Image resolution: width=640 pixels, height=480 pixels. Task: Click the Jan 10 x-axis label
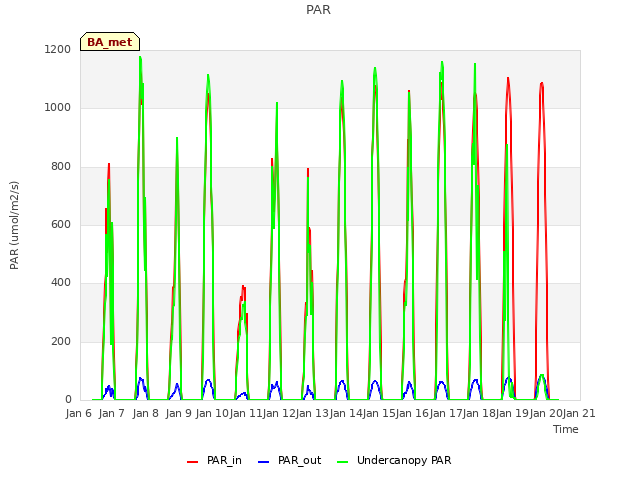[x=212, y=413]
